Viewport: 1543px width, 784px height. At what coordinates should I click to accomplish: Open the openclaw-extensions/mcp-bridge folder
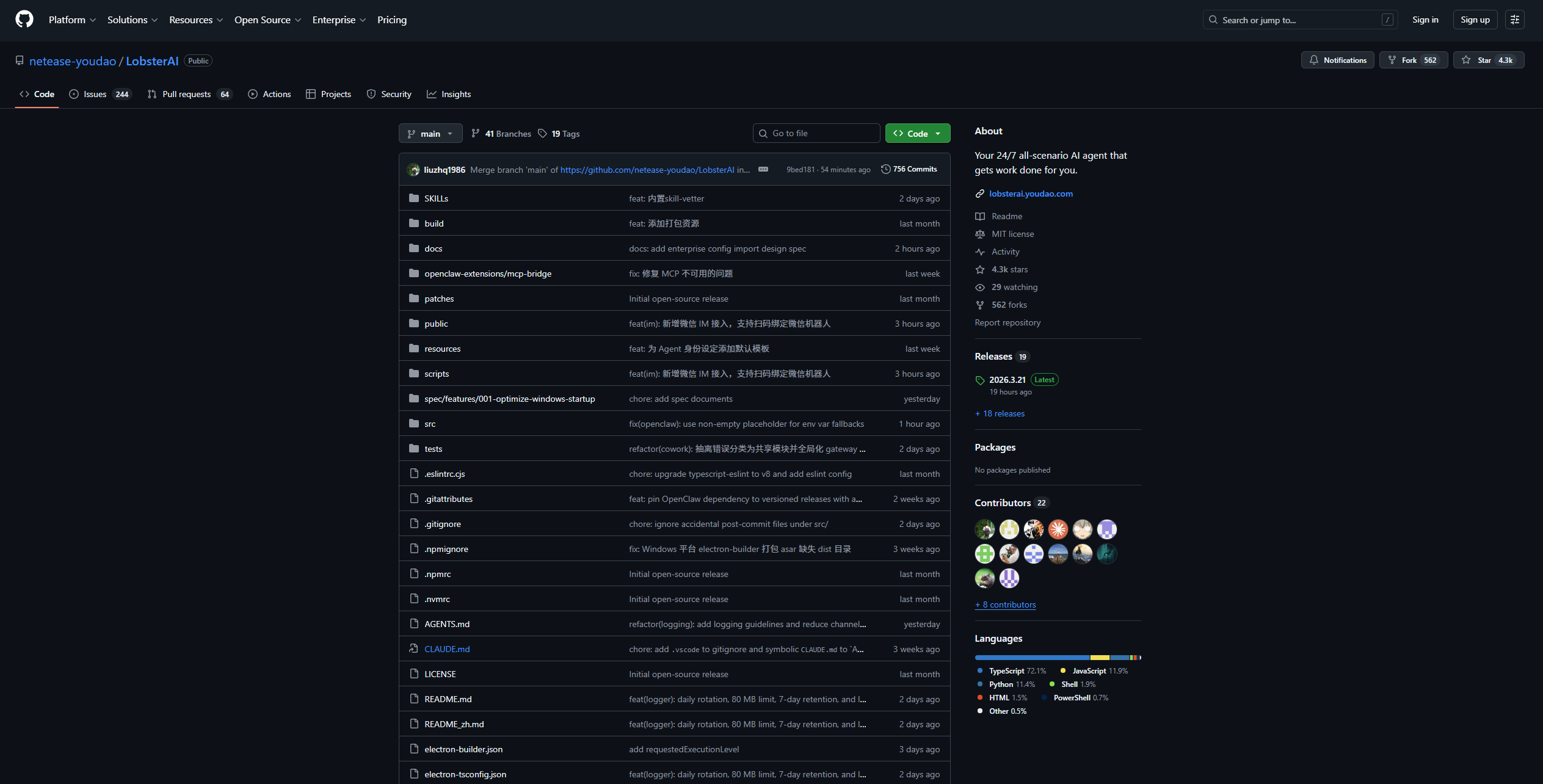point(488,274)
